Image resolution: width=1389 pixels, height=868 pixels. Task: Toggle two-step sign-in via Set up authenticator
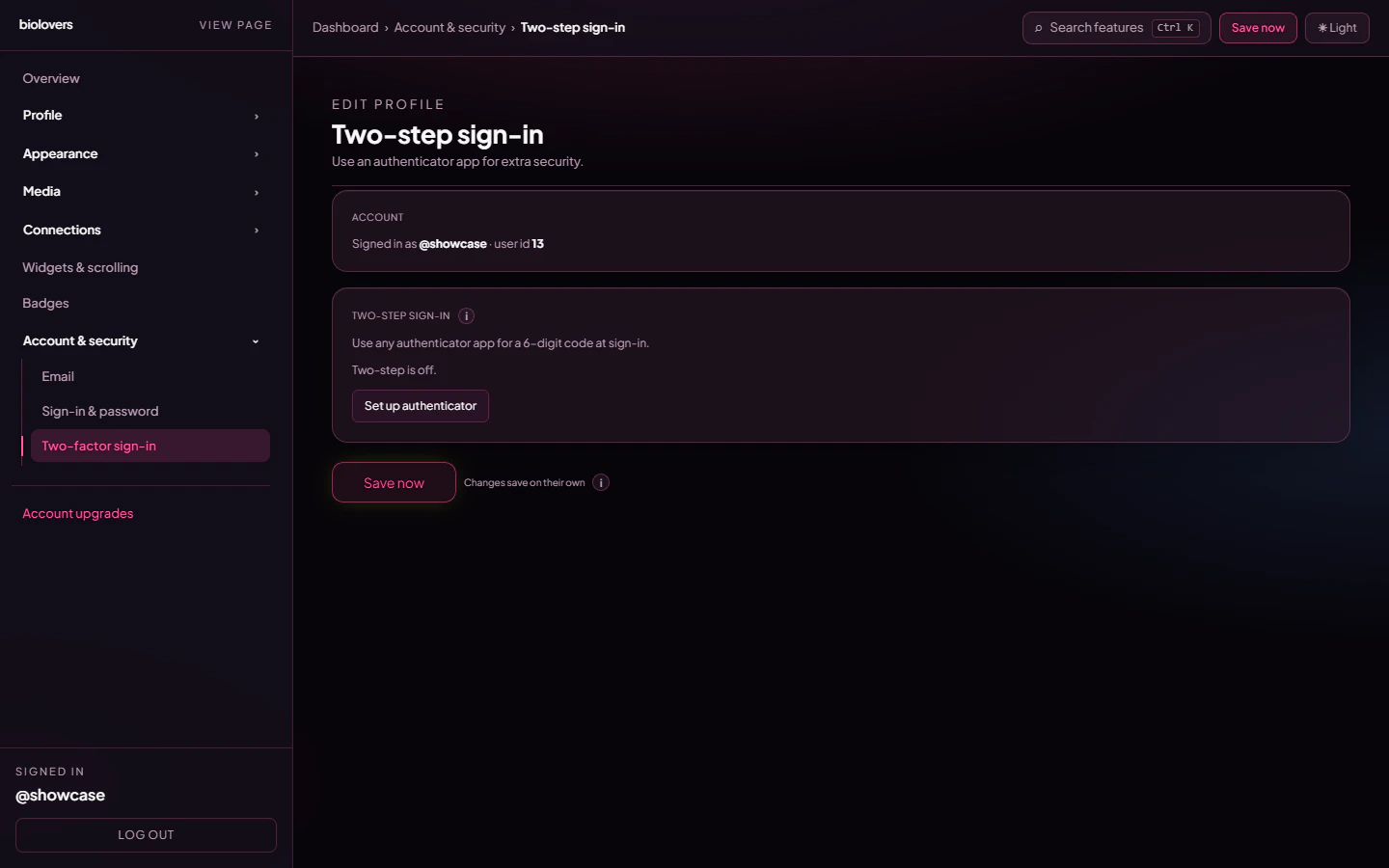coord(420,406)
